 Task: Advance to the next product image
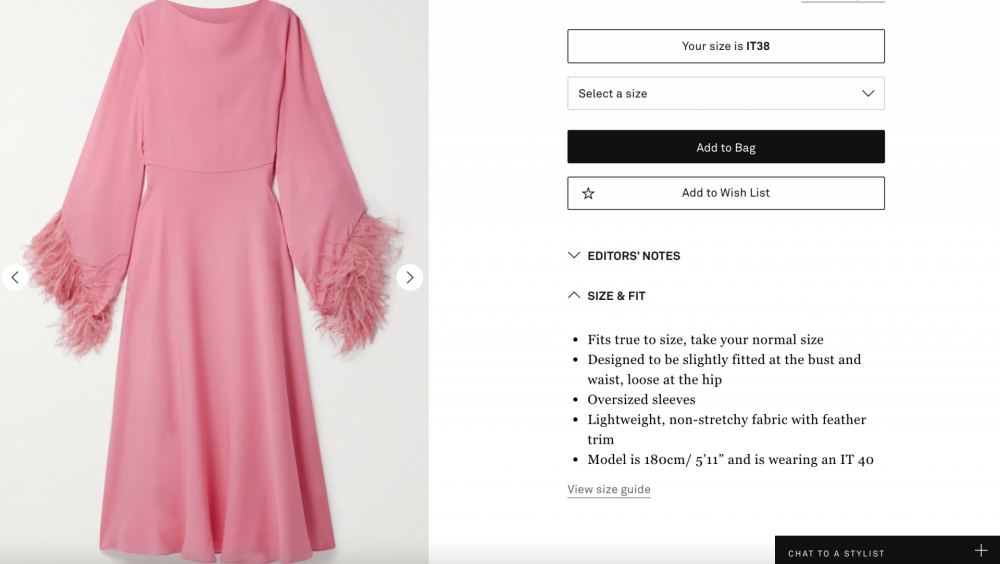point(409,277)
